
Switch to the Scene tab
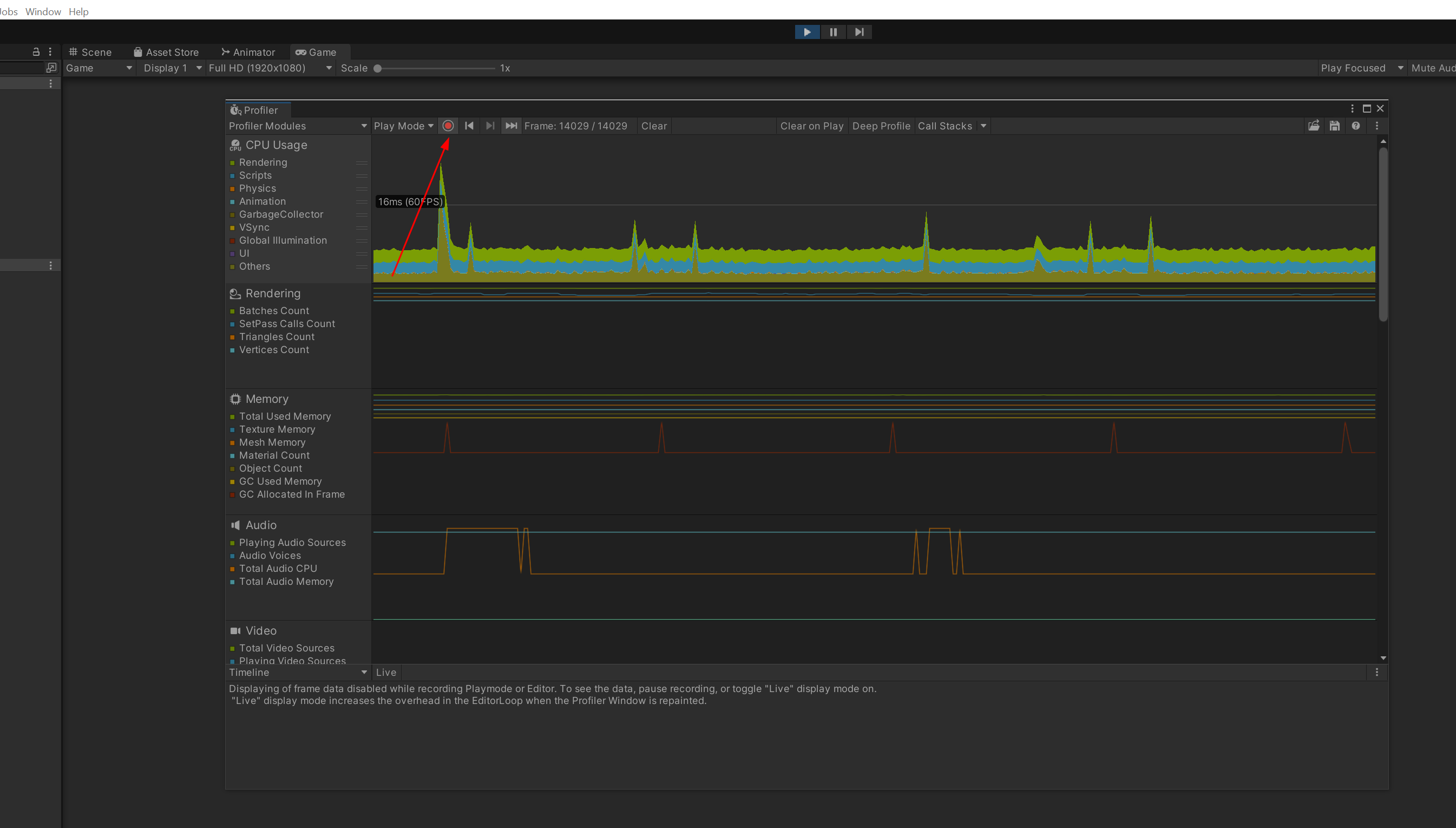(90, 52)
